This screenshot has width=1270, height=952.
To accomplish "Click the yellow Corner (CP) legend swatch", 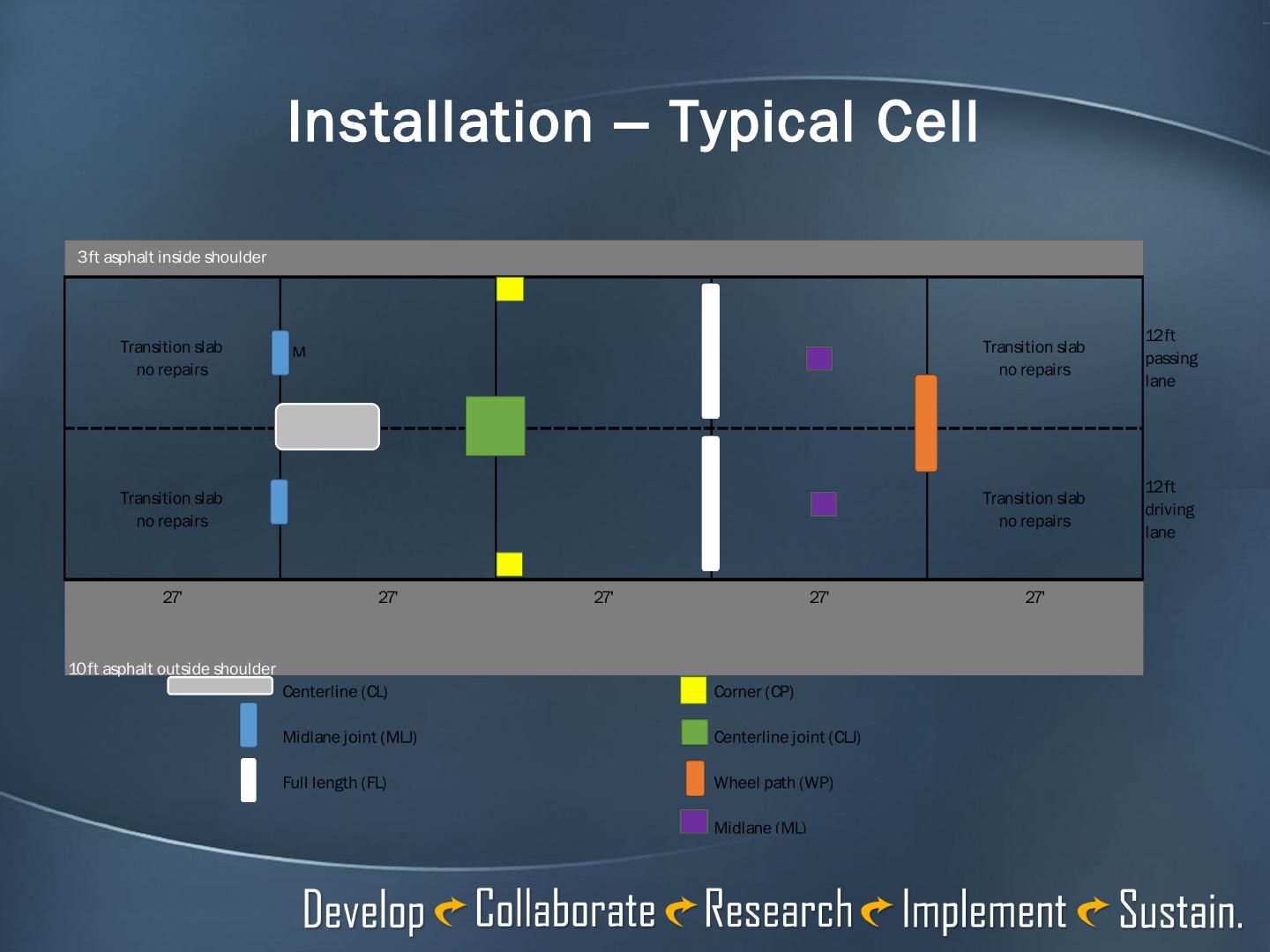I will click(x=693, y=690).
